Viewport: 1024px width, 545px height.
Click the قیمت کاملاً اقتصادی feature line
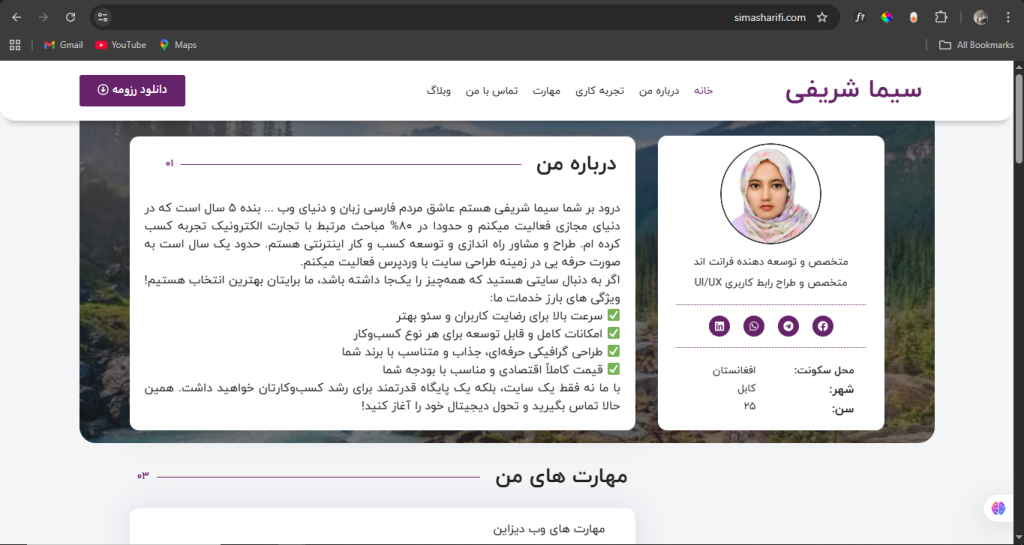pos(501,369)
